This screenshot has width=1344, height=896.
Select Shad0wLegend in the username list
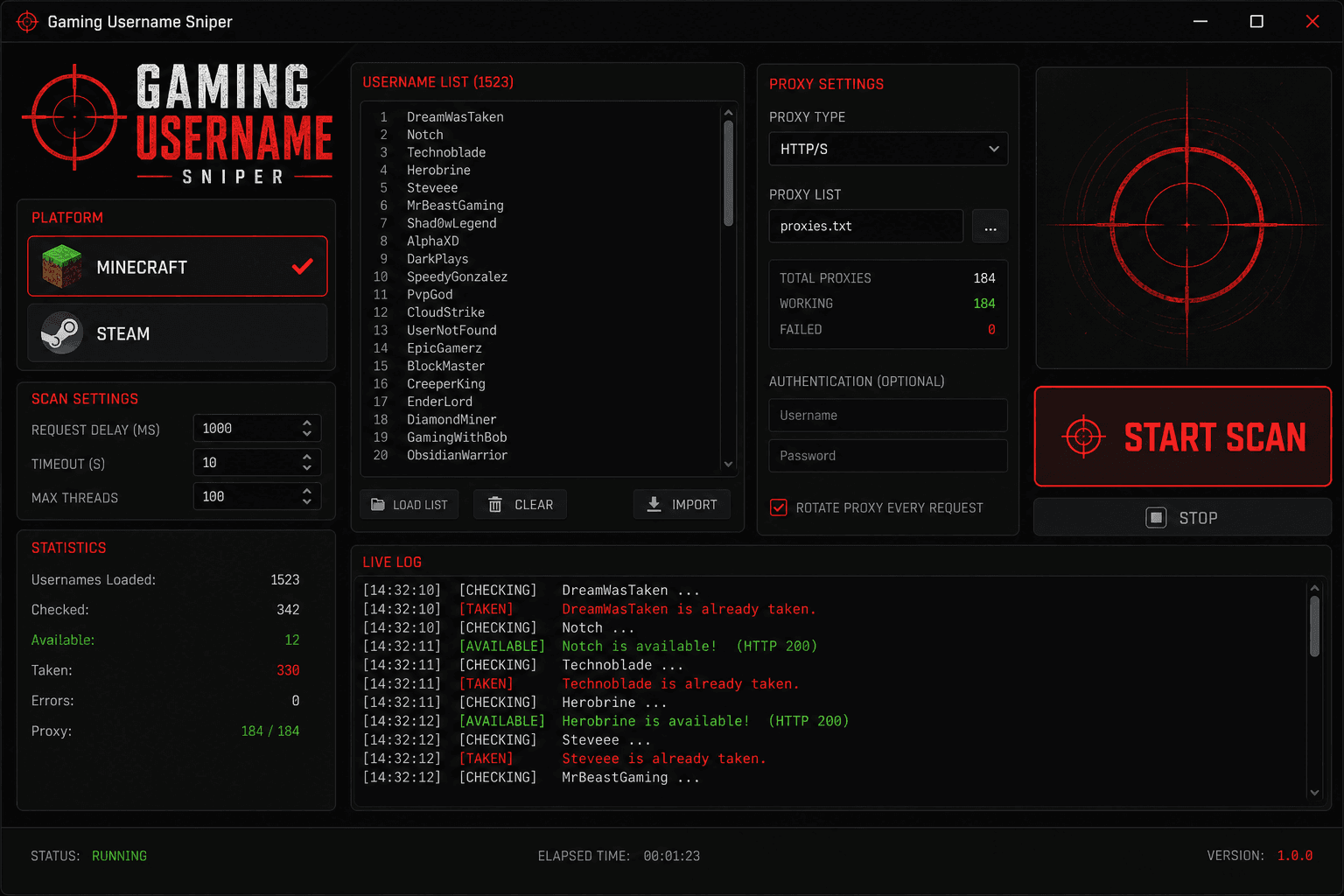(x=451, y=224)
